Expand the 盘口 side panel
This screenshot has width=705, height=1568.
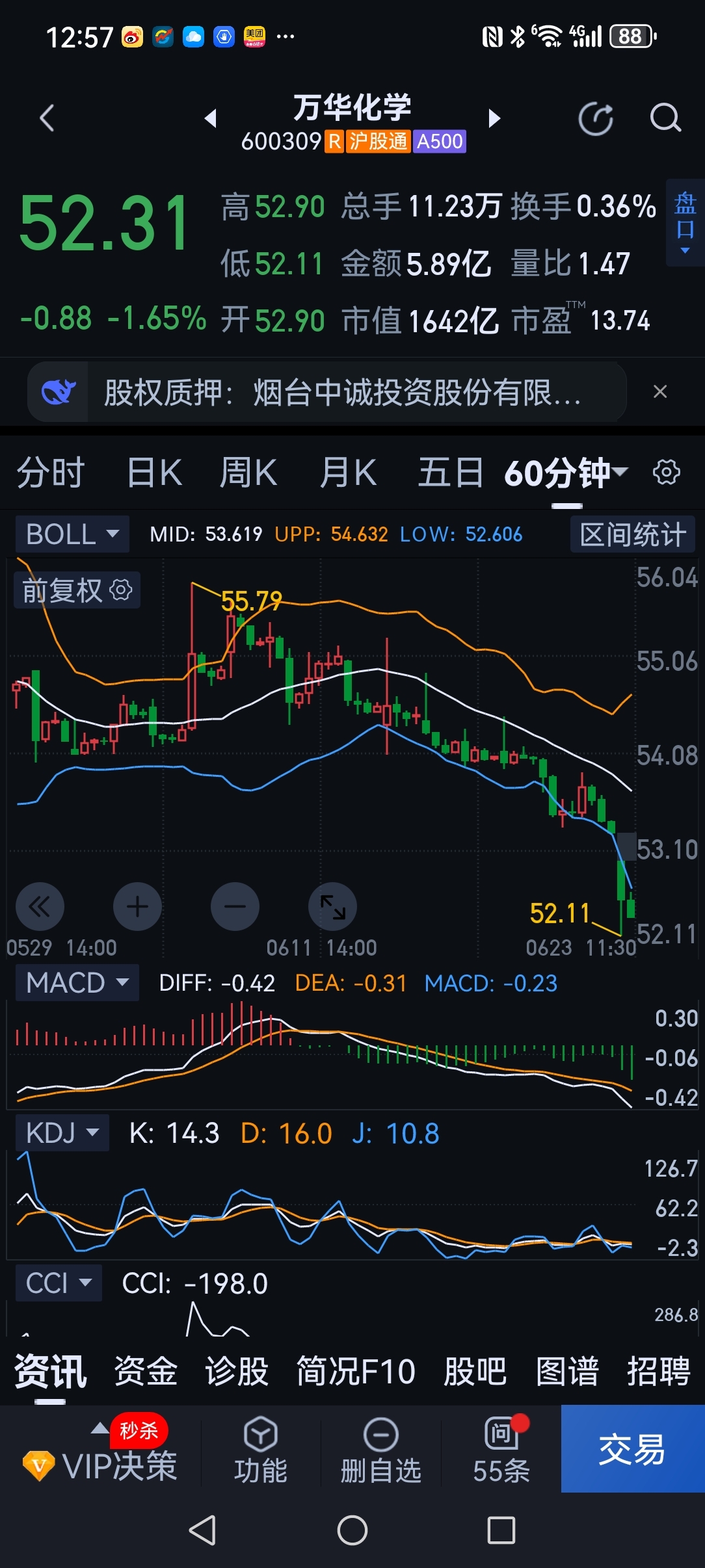click(x=685, y=222)
